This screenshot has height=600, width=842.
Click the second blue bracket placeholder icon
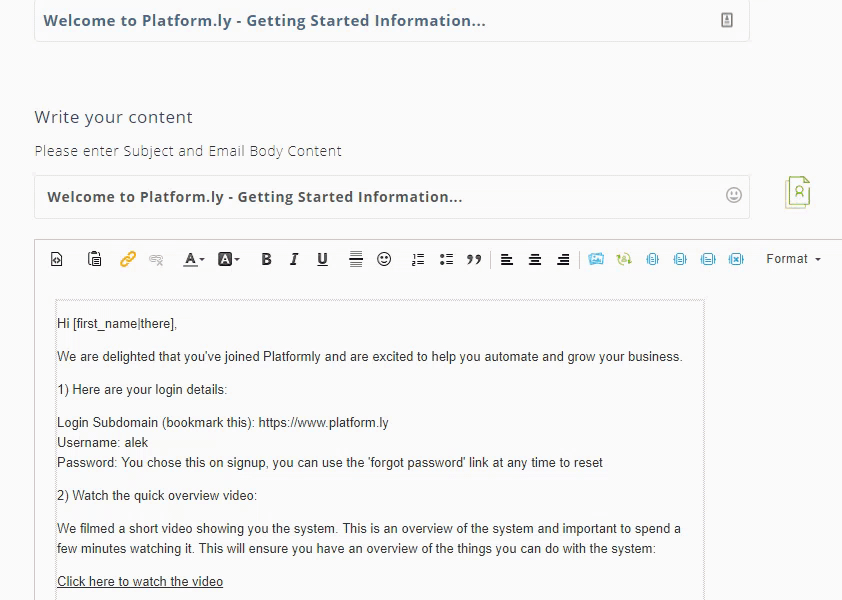680,259
